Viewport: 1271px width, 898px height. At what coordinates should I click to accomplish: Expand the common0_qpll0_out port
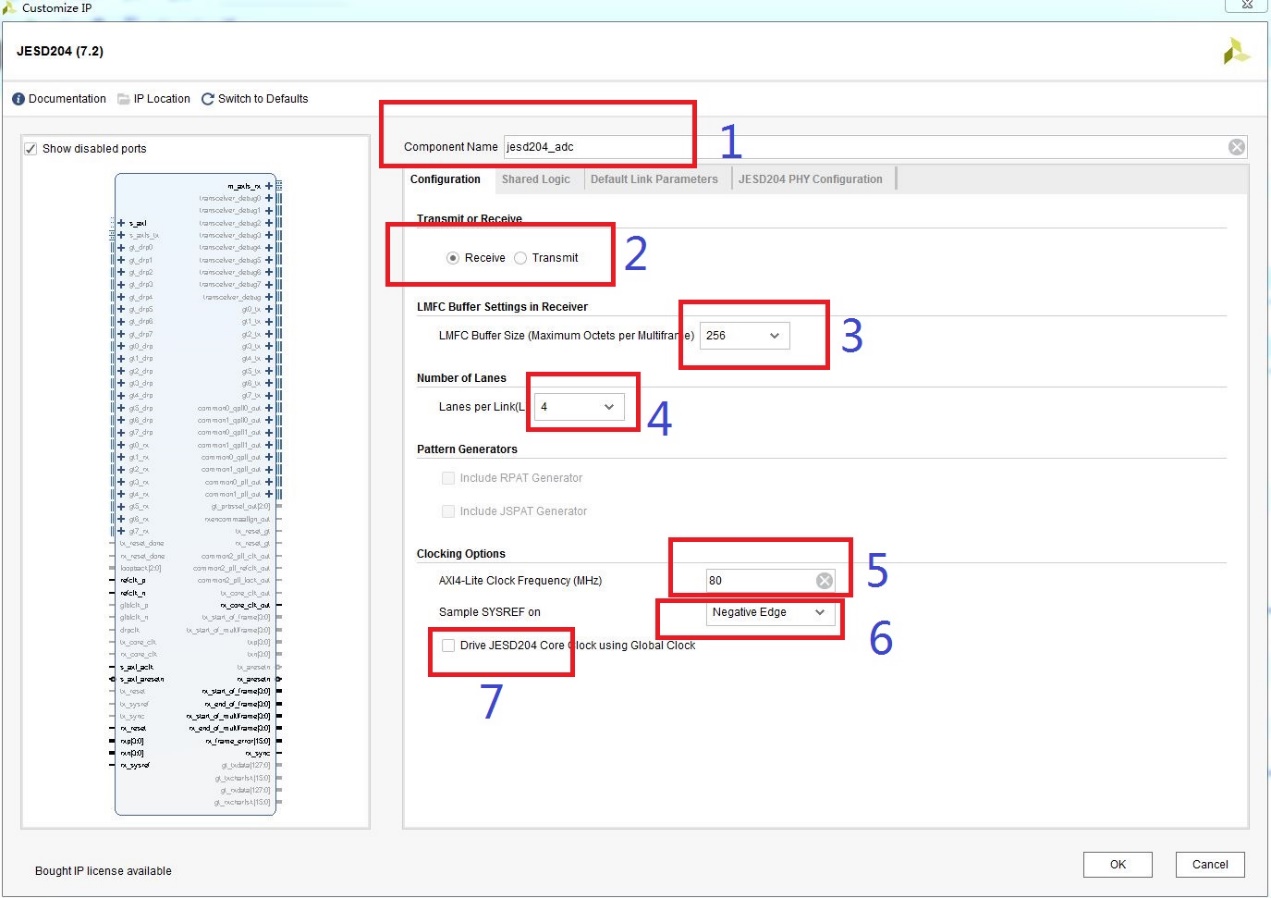click(269, 408)
